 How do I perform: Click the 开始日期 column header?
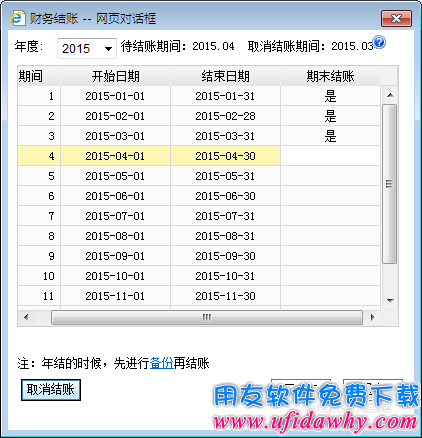[x=115, y=76]
